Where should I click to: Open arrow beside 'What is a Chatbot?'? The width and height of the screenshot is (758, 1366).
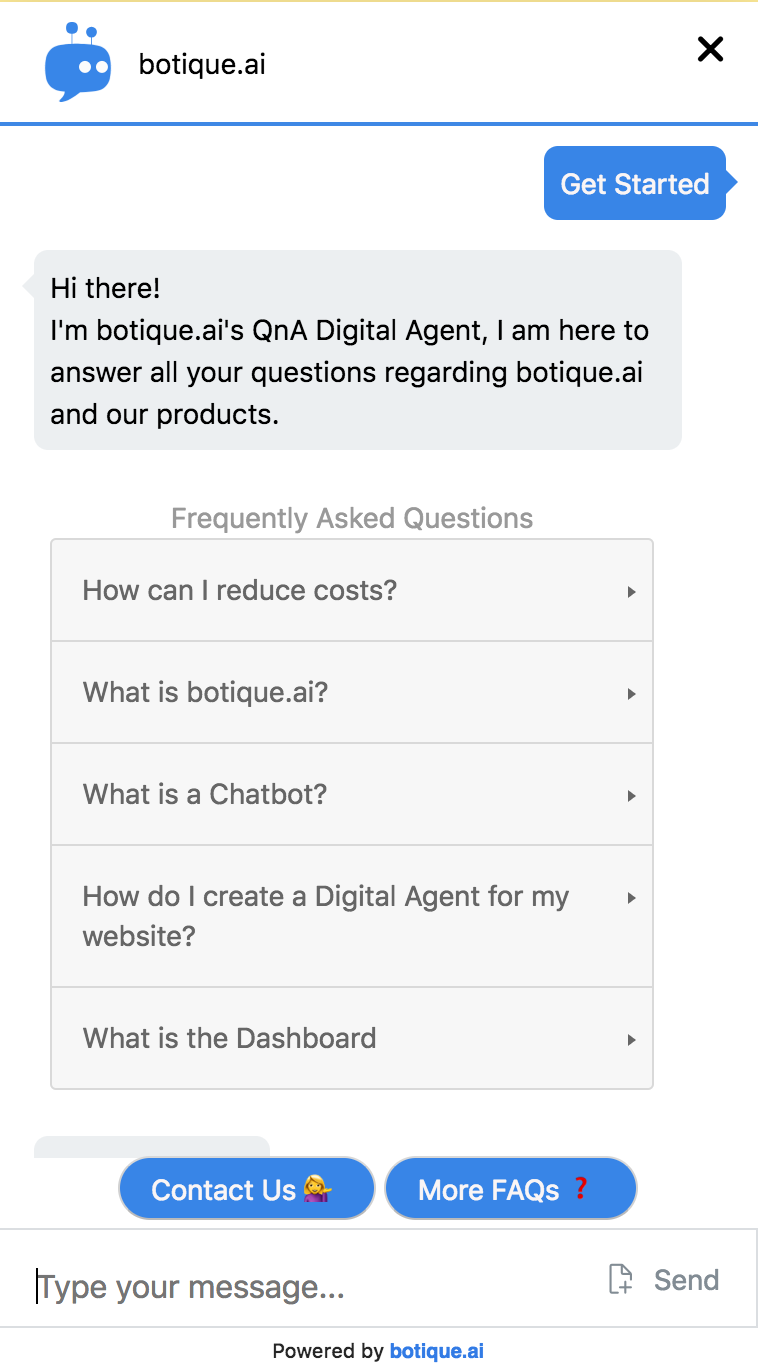pyautogui.click(x=631, y=796)
